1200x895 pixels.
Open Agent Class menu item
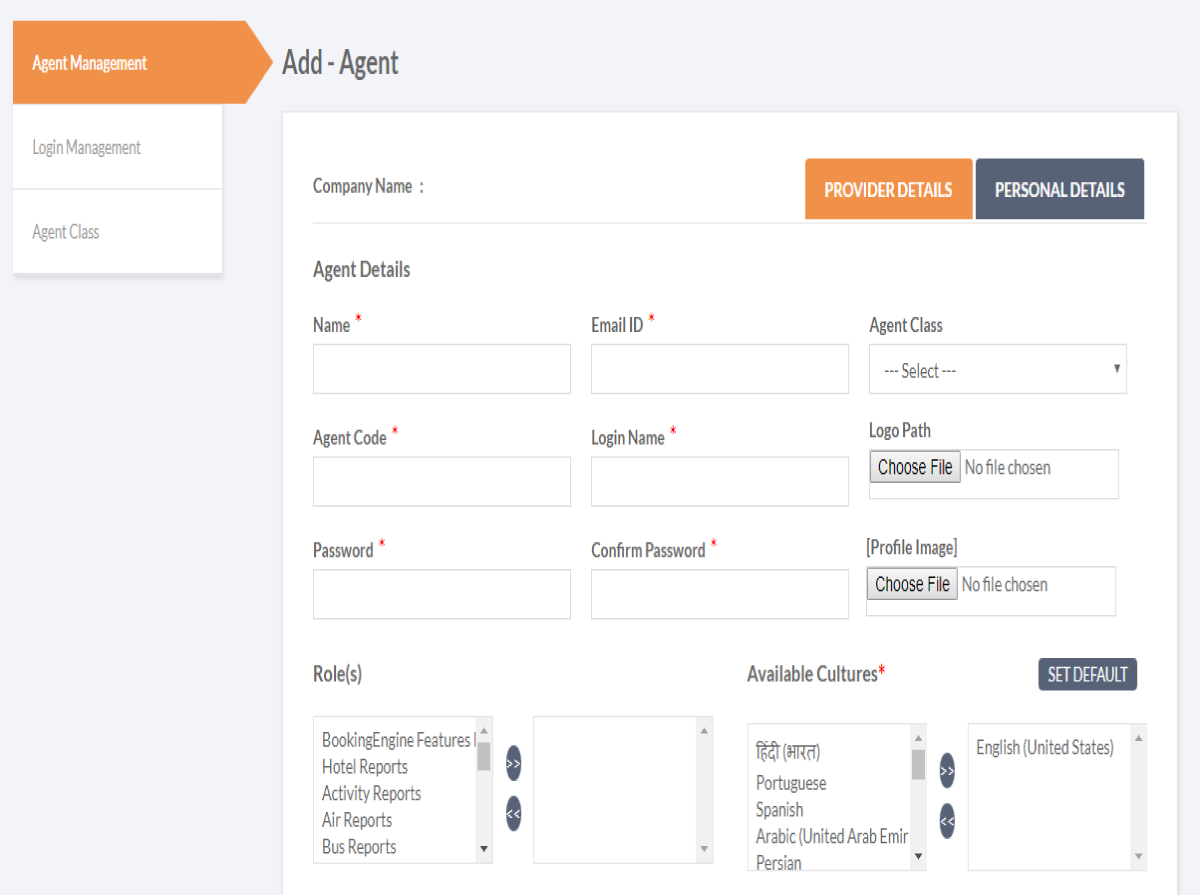click(x=117, y=232)
